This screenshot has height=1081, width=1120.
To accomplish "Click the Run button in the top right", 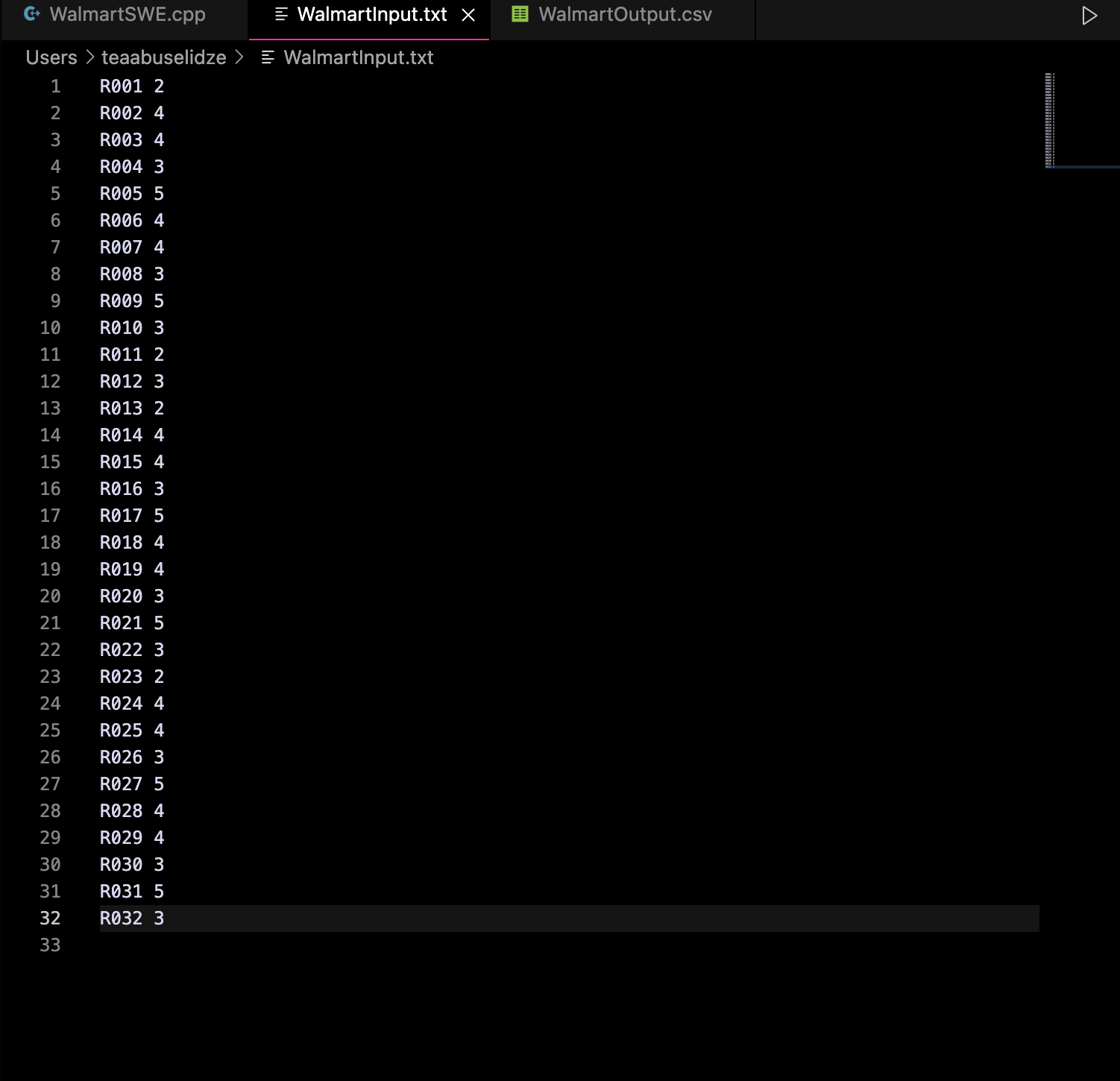I will point(1089,14).
